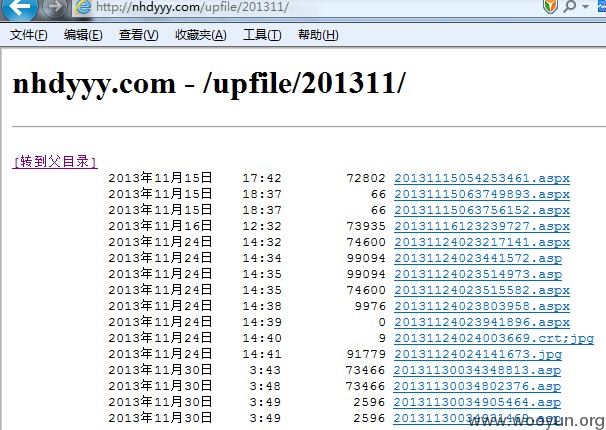606x430 pixels.
Task: Open file 20131124023515582.aspx
Action: click(482, 290)
